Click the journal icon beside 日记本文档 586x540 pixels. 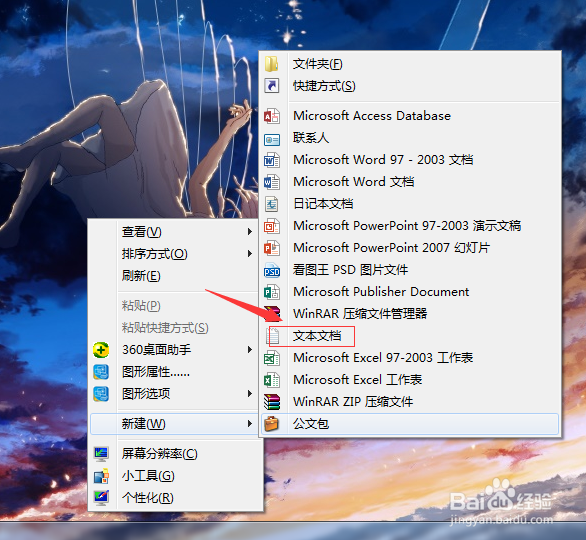[x=272, y=204]
